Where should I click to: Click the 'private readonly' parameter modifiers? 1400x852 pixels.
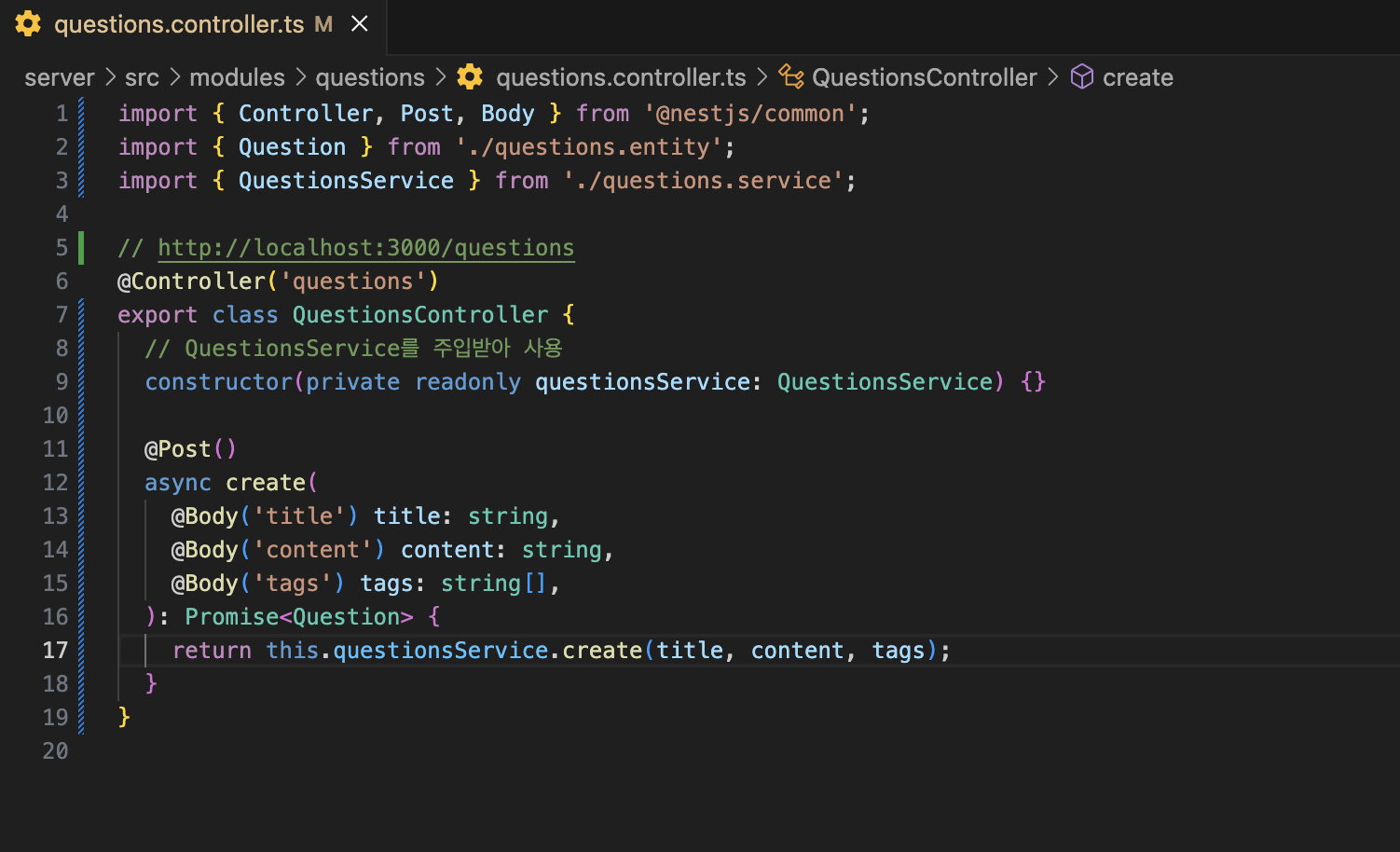(413, 382)
